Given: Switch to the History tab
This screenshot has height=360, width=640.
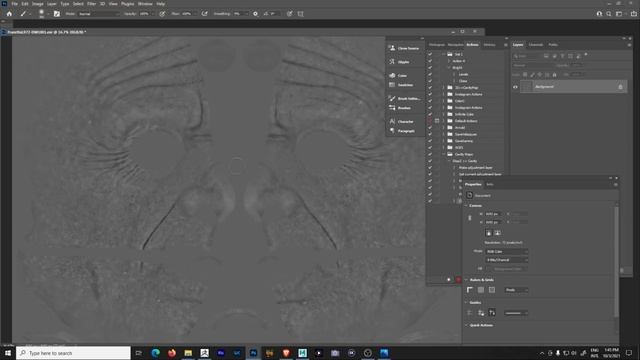Looking at the screenshot, I should click(489, 45).
